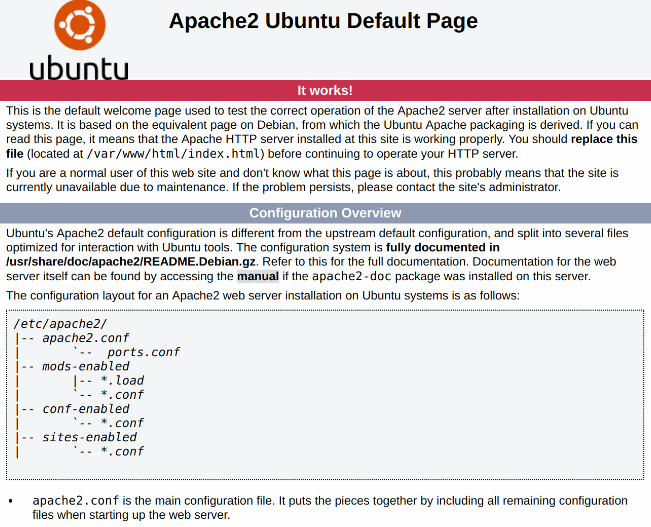
Task: Click mods-enabled in the tree listing
Action: tap(86, 366)
